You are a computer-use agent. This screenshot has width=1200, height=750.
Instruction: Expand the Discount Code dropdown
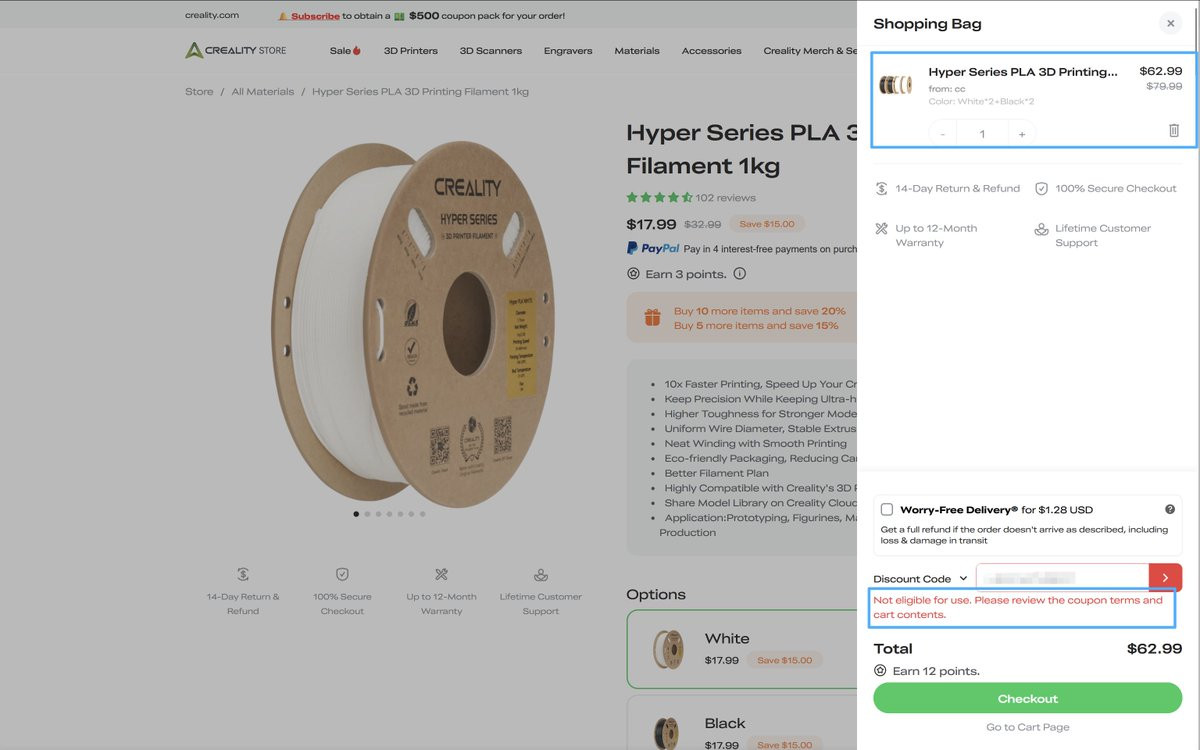pyautogui.click(x=920, y=579)
